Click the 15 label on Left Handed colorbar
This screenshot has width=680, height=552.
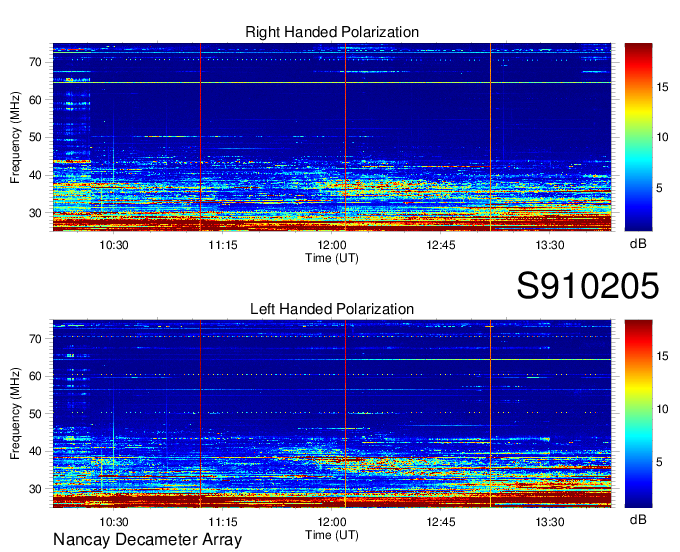(x=662, y=356)
